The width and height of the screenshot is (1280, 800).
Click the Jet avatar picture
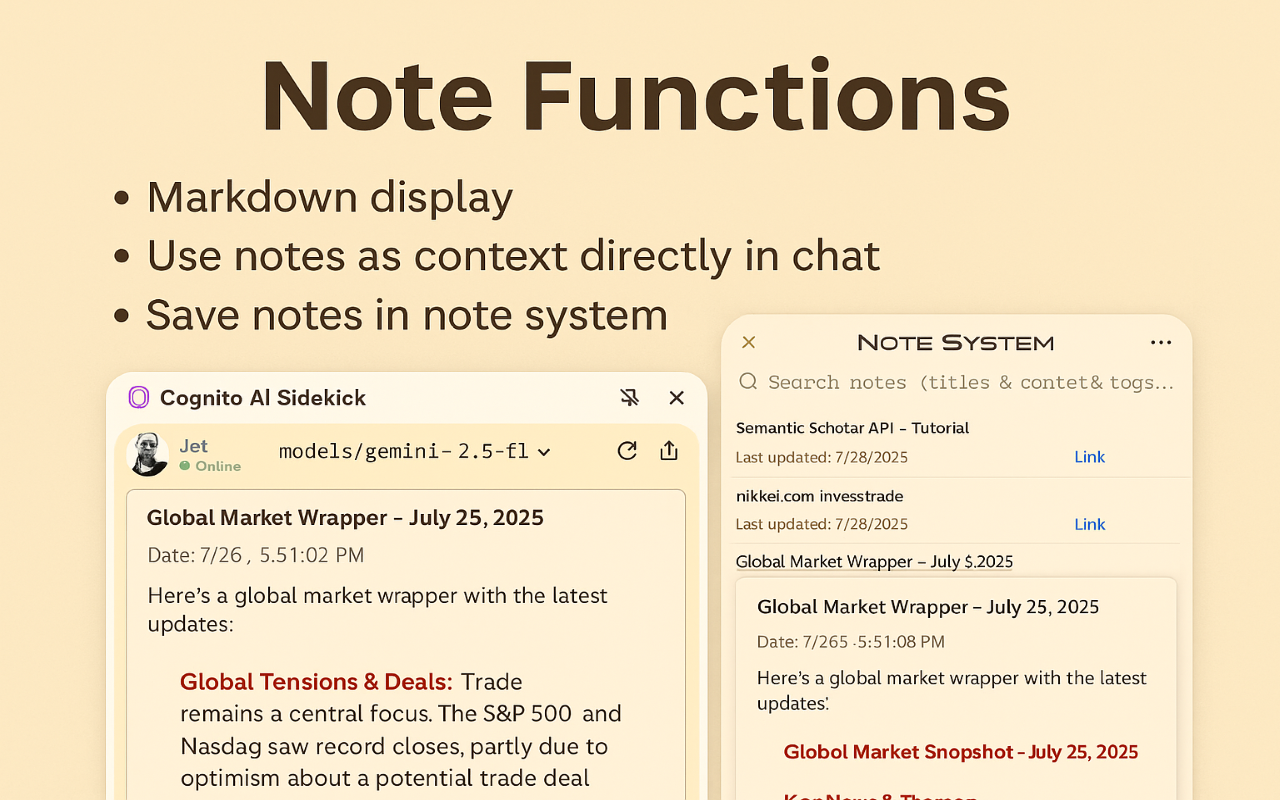pos(149,454)
